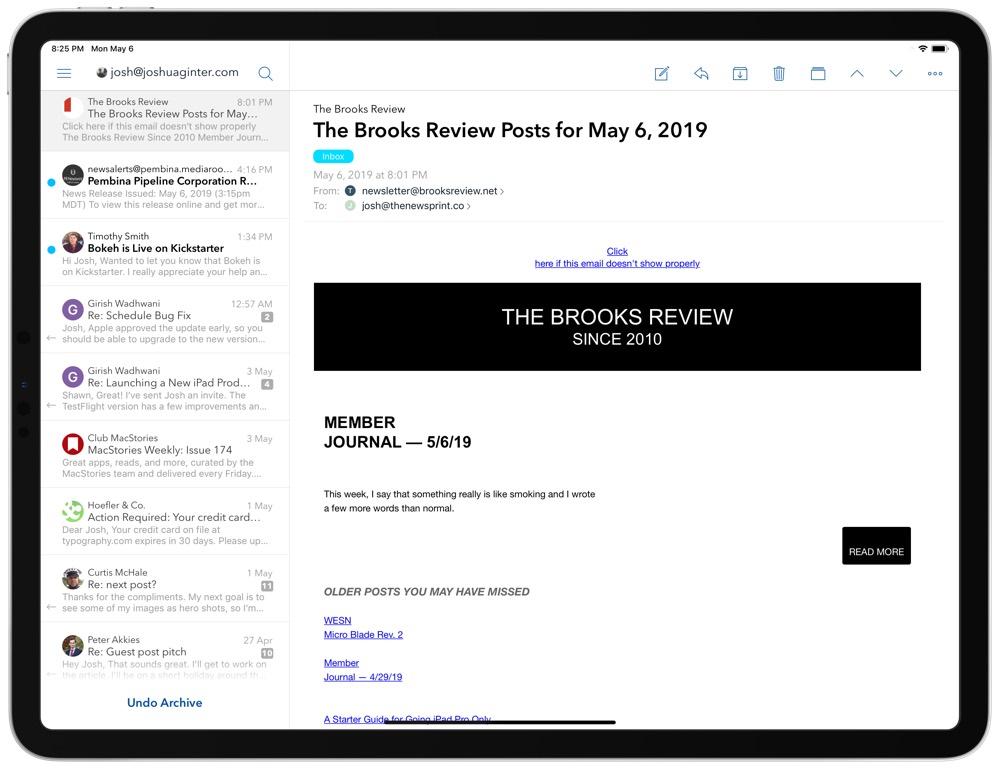This screenshot has height=770, width=1000.
Task: Open thread count badge 11 on next post
Action: pos(267,586)
